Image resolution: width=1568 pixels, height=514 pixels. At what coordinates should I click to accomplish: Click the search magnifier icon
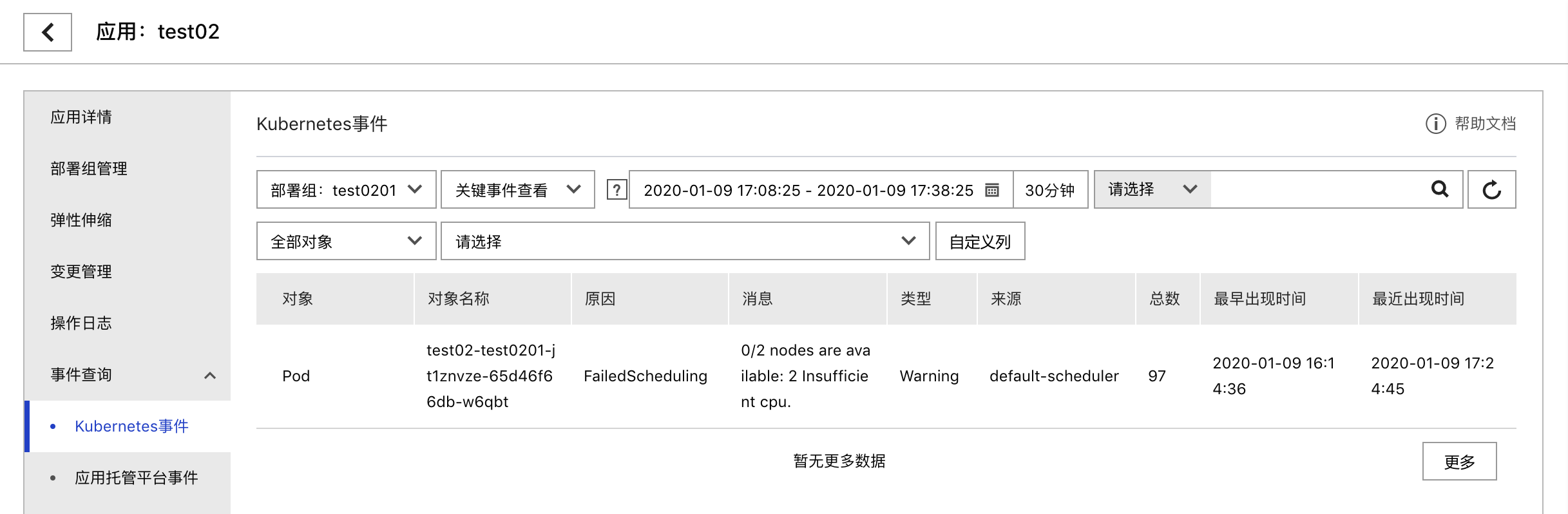click(x=1440, y=189)
